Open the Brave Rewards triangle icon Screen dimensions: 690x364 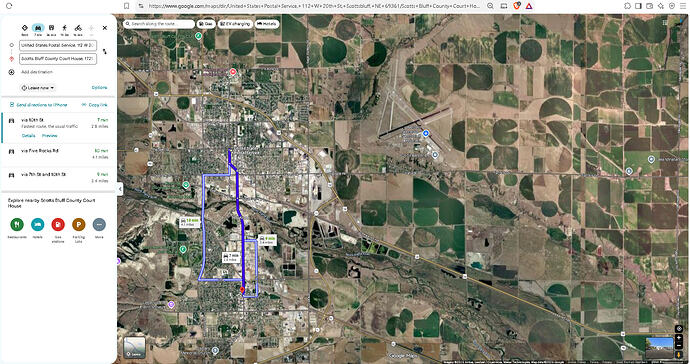pos(529,6)
